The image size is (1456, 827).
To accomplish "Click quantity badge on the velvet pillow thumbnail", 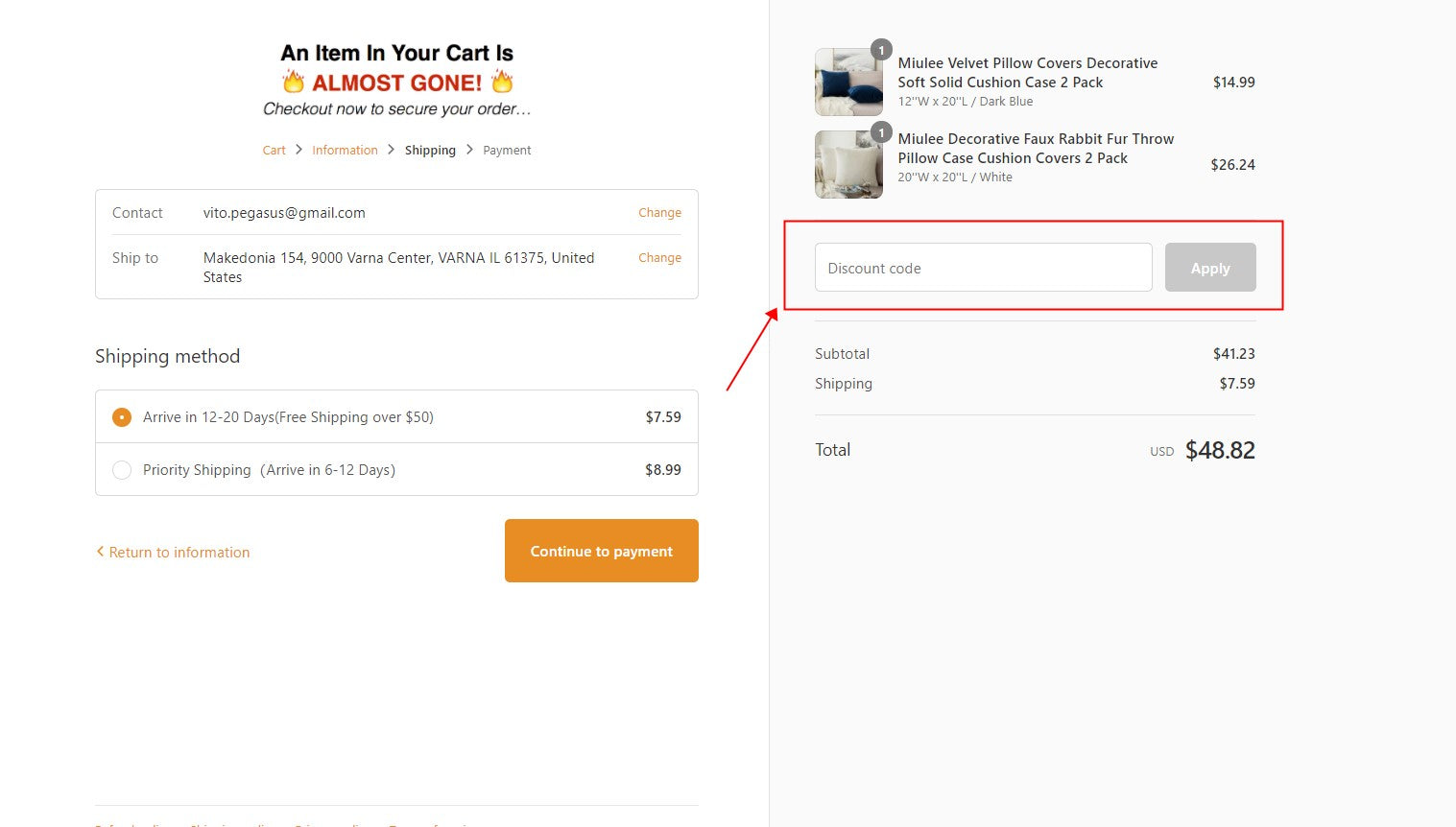I will (x=881, y=50).
